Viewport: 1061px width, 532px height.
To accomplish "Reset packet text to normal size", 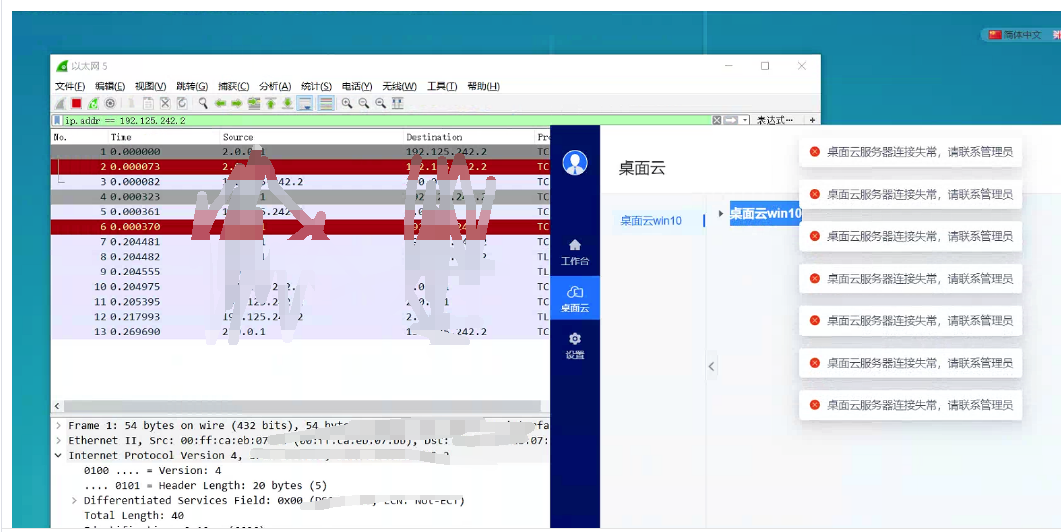I will (380, 104).
